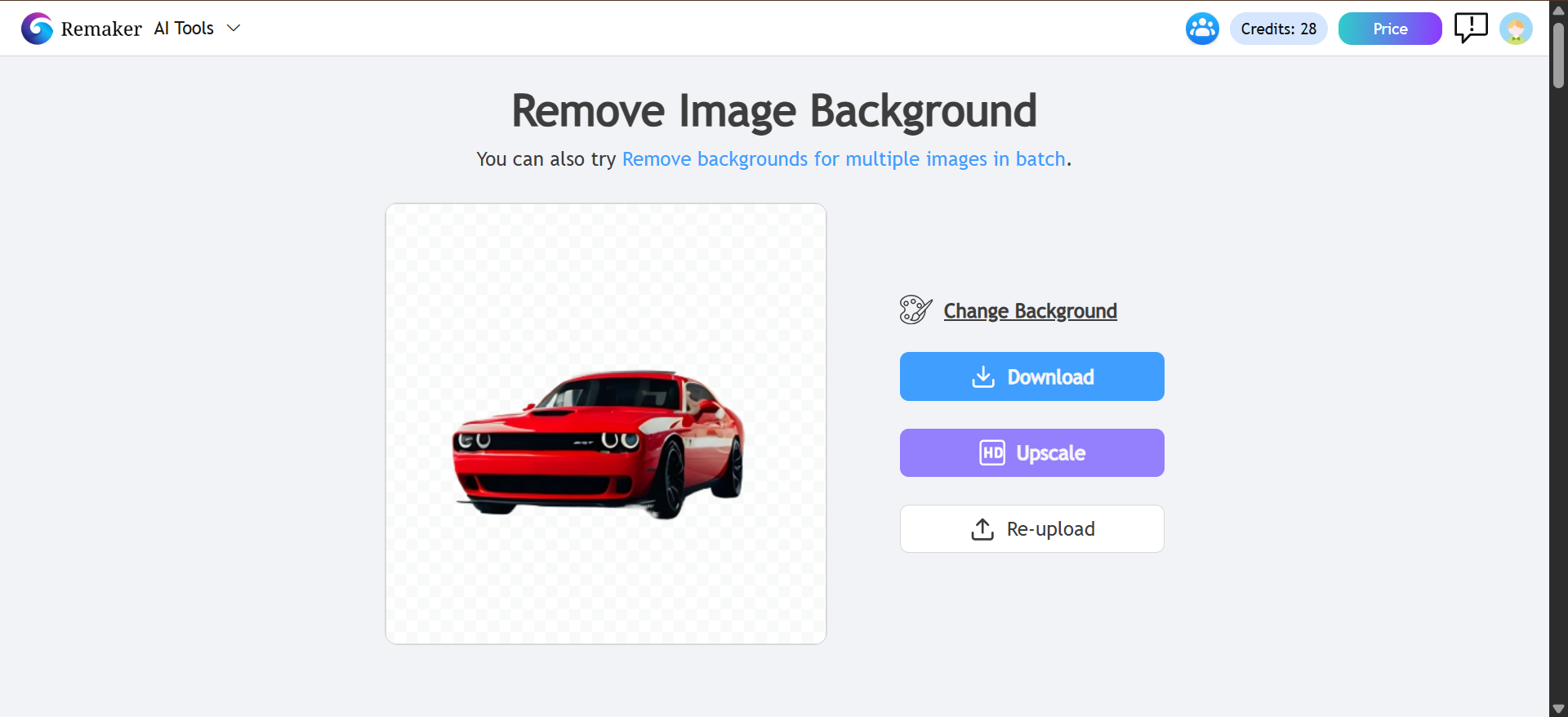Open the community people icon

coord(1202,29)
